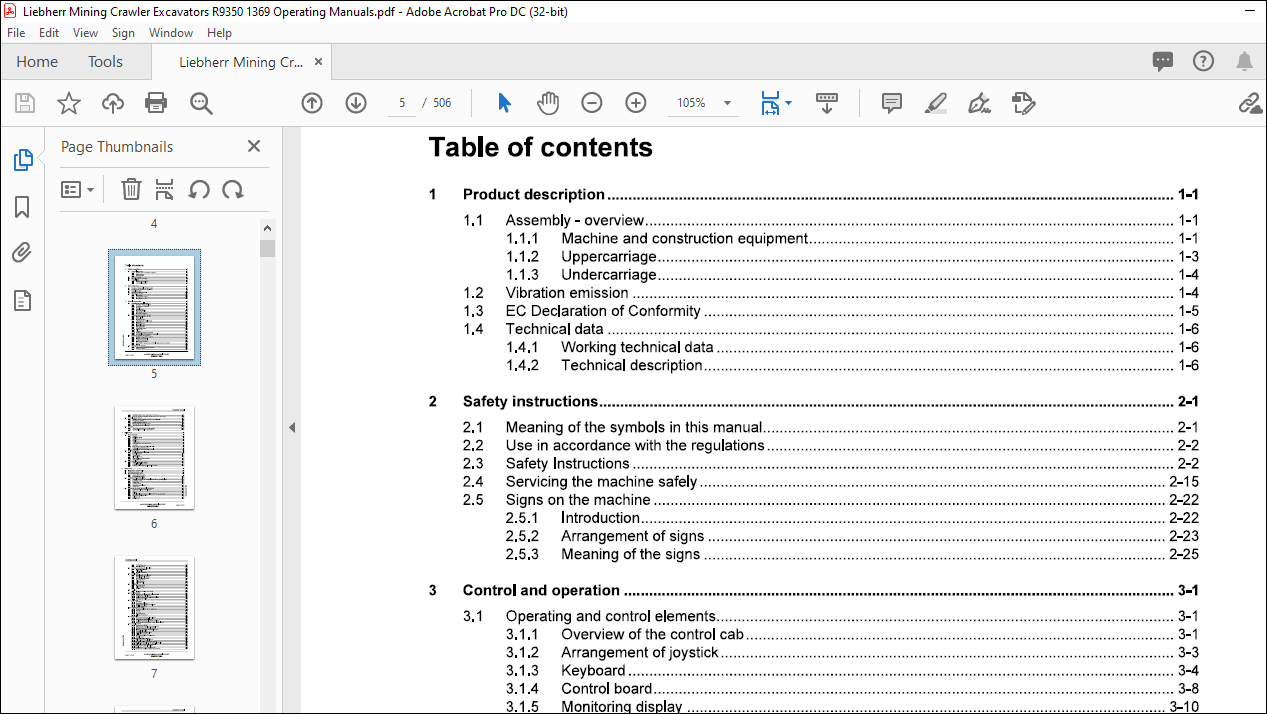Choose the arrow Selection tool
Viewport: 1267px width, 714px height.
pos(504,103)
